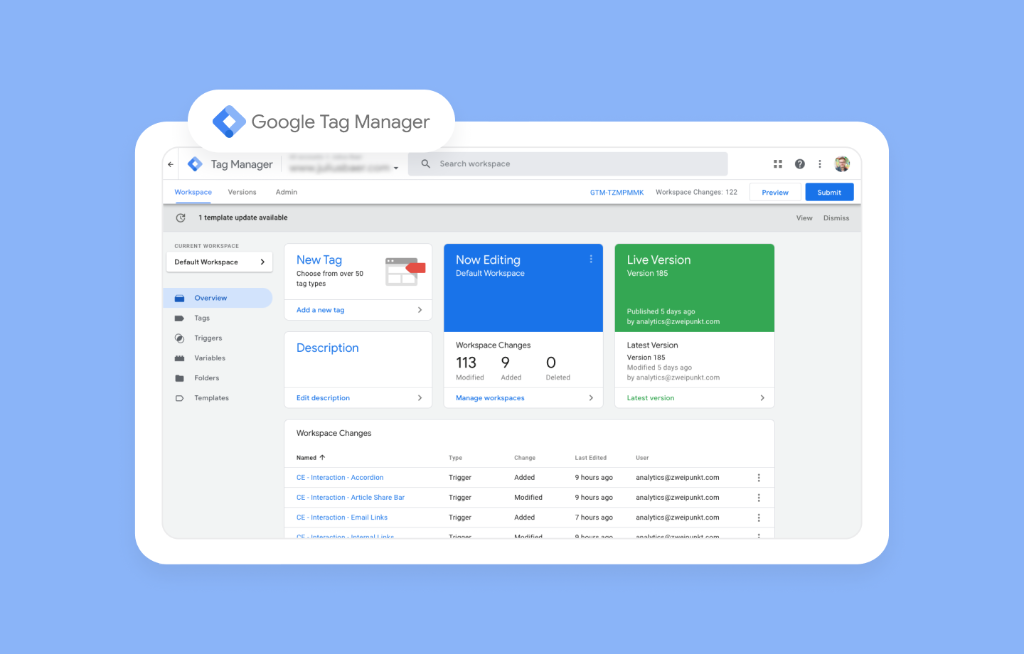Select Overview in the sidebar
Image resolution: width=1024 pixels, height=654 pixels.
pos(217,298)
